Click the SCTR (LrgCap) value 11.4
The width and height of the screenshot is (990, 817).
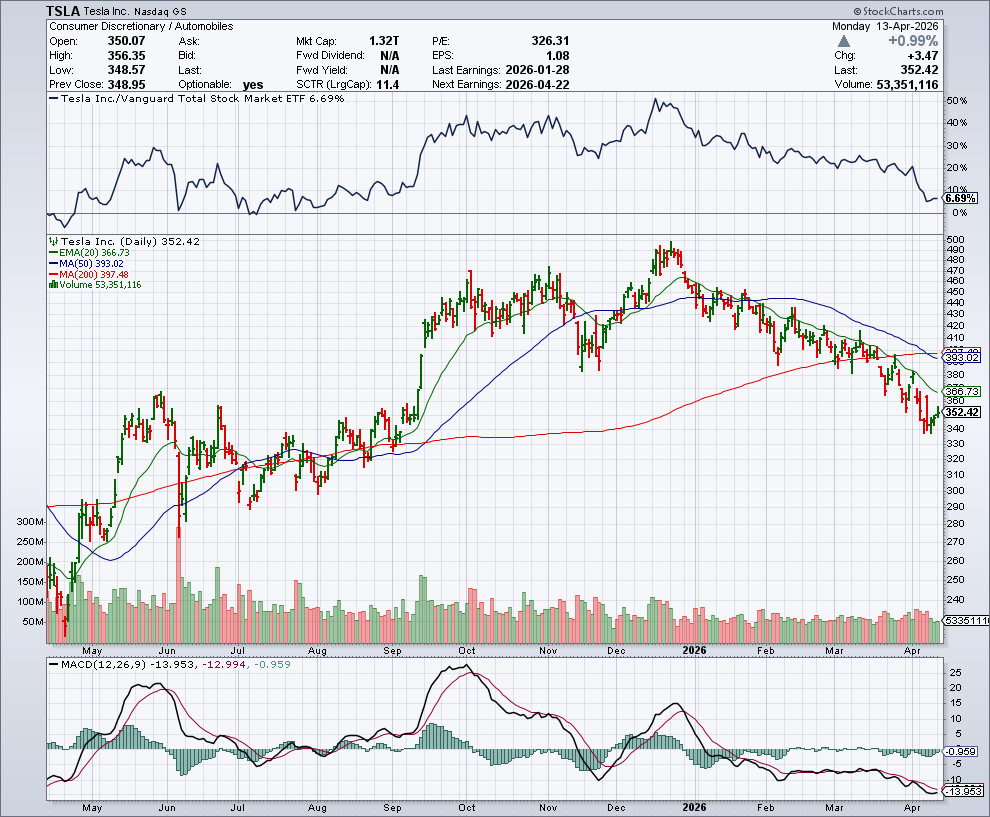point(388,84)
